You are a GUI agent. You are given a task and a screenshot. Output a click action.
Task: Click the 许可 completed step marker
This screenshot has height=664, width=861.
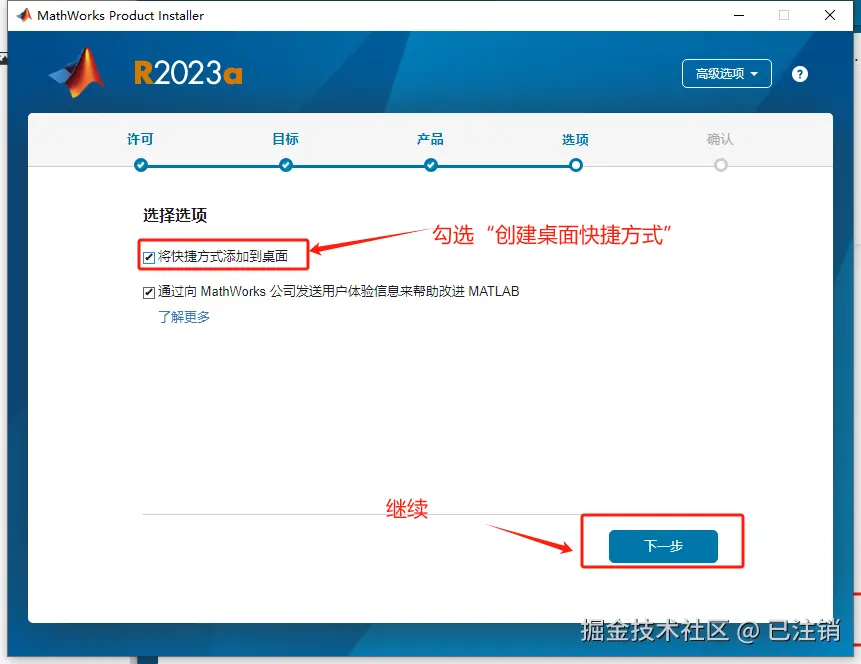(x=141, y=165)
